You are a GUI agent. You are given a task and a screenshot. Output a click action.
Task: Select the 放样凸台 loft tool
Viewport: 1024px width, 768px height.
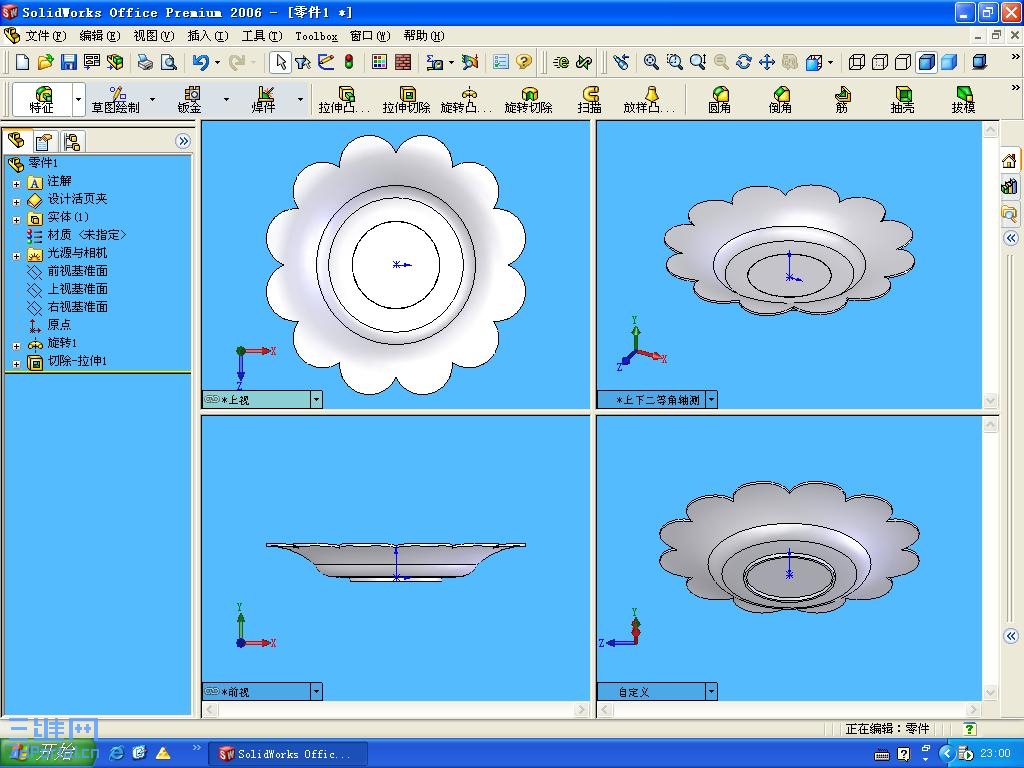[x=650, y=99]
